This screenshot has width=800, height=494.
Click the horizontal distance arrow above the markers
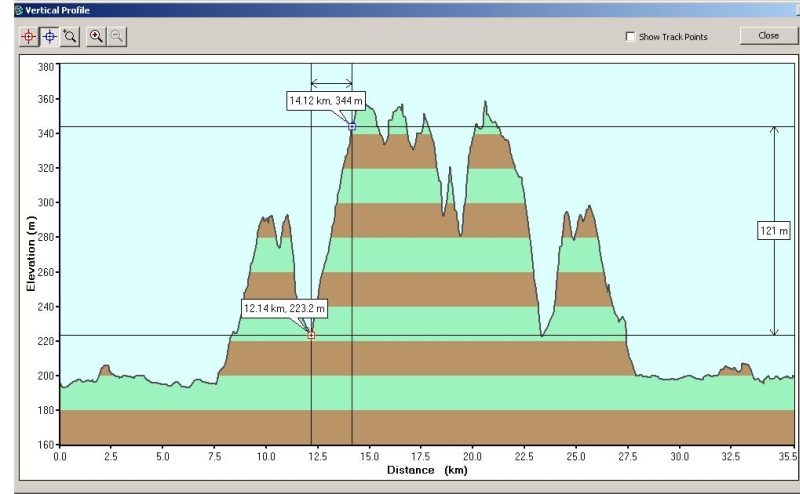coord(331,83)
